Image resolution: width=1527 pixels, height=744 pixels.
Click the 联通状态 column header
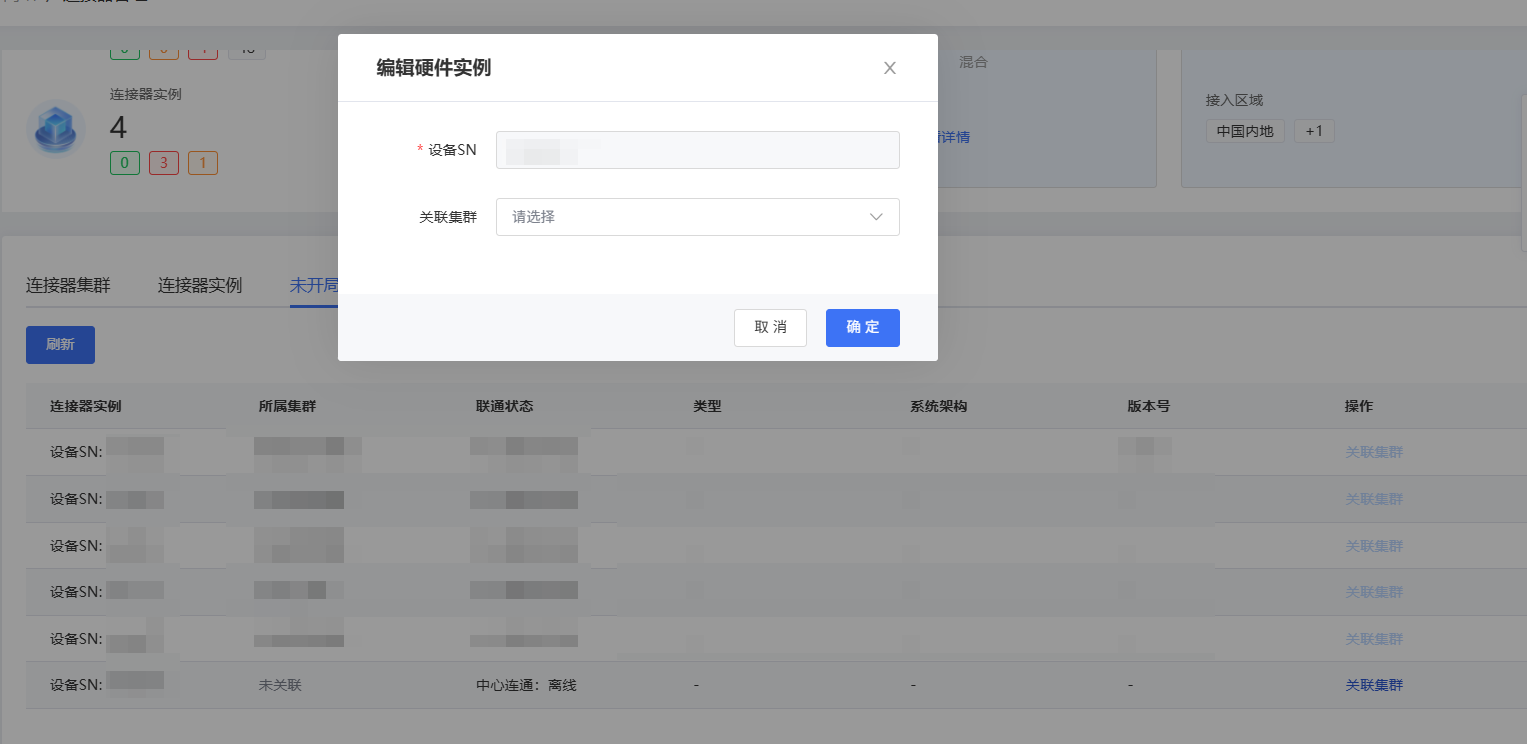pyautogui.click(x=504, y=406)
